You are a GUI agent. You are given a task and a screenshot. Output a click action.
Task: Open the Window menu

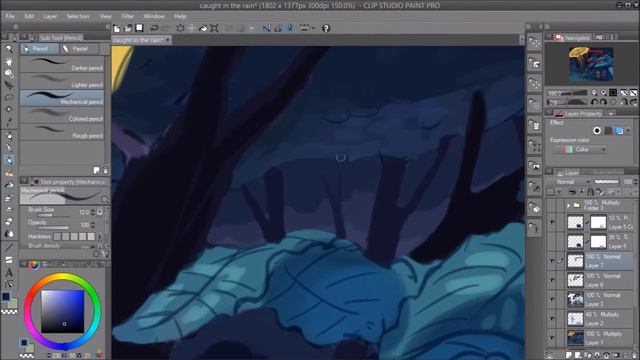pos(154,16)
